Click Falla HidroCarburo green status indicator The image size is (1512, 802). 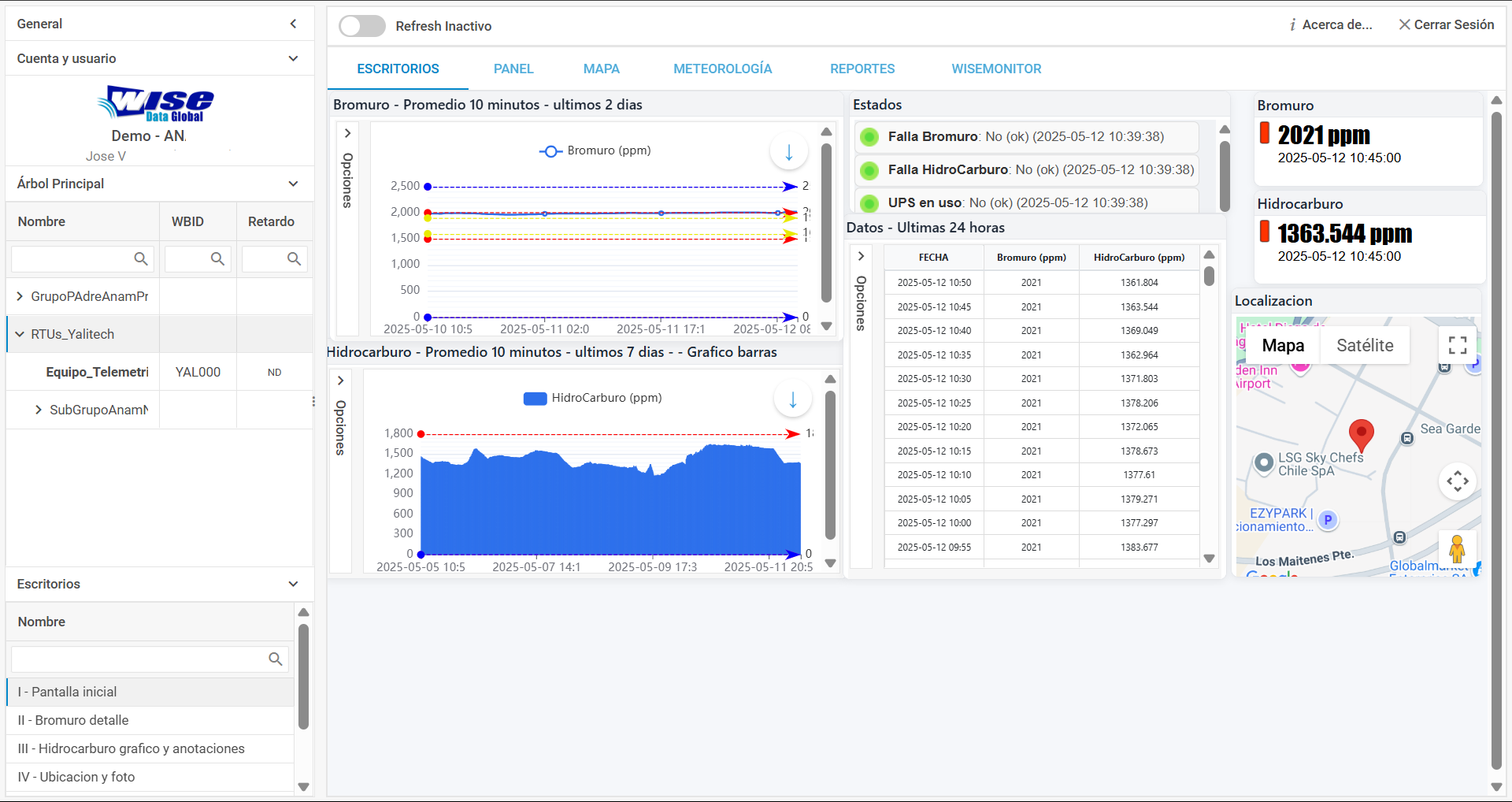(869, 170)
